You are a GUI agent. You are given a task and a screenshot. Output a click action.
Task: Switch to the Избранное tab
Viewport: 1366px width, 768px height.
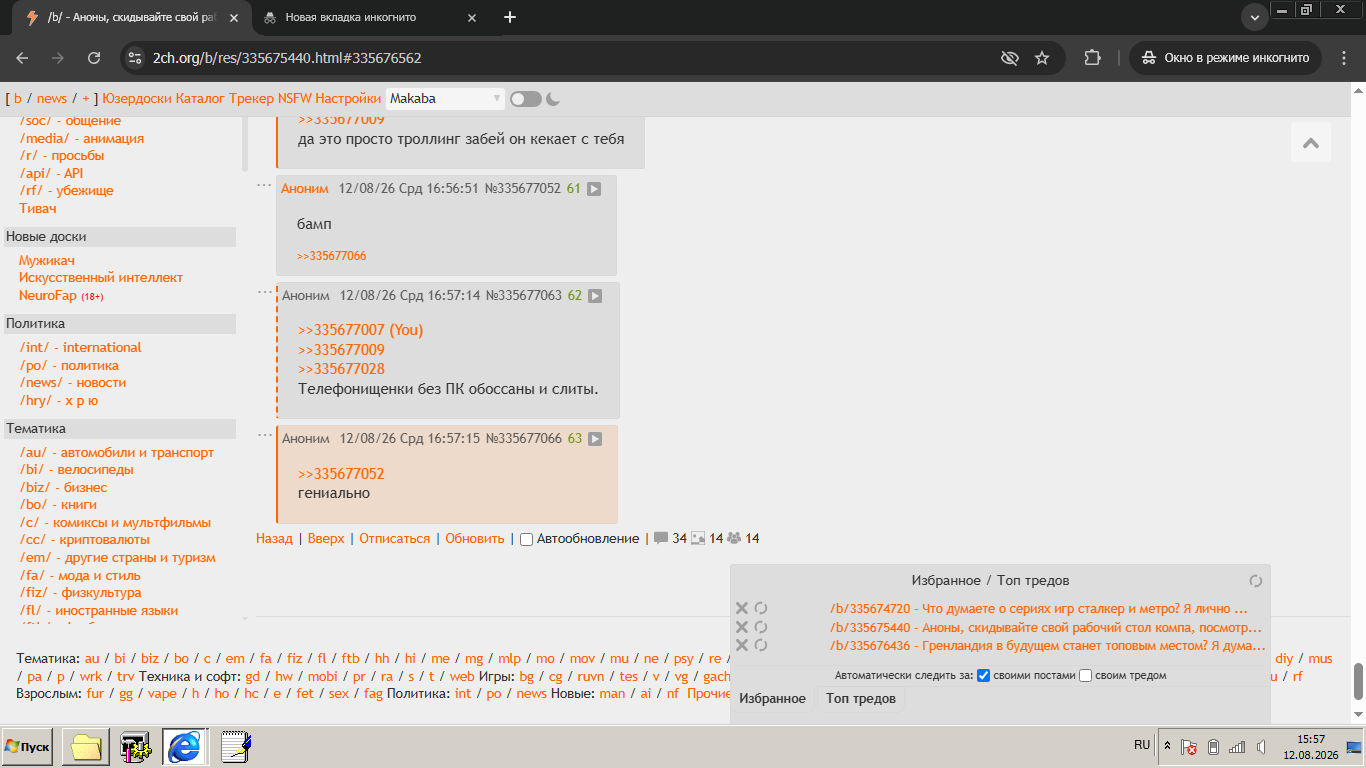click(x=772, y=698)
